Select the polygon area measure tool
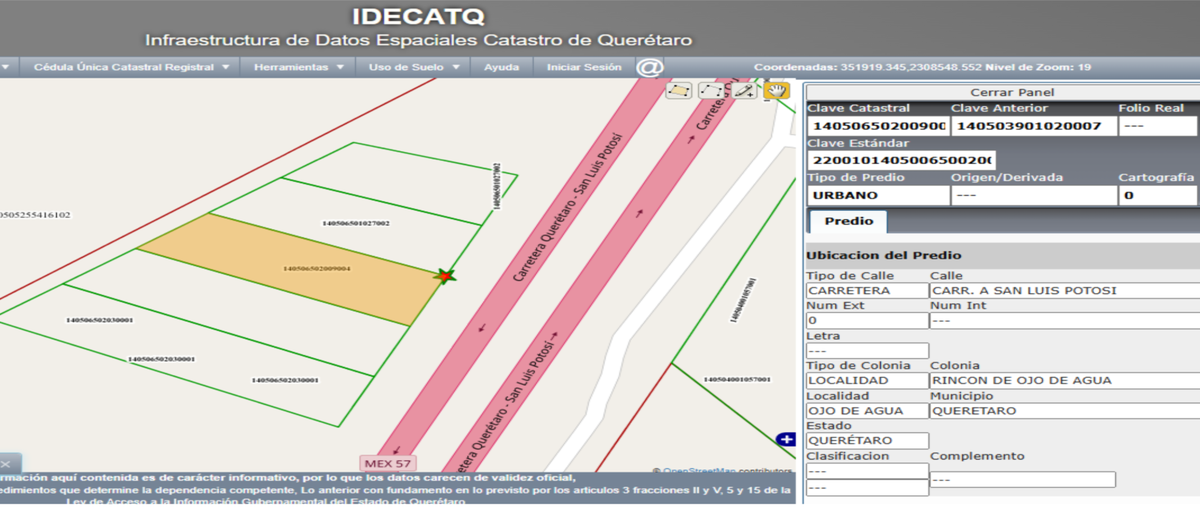Screen dimensions: 1200x507 tap(679, 90)
